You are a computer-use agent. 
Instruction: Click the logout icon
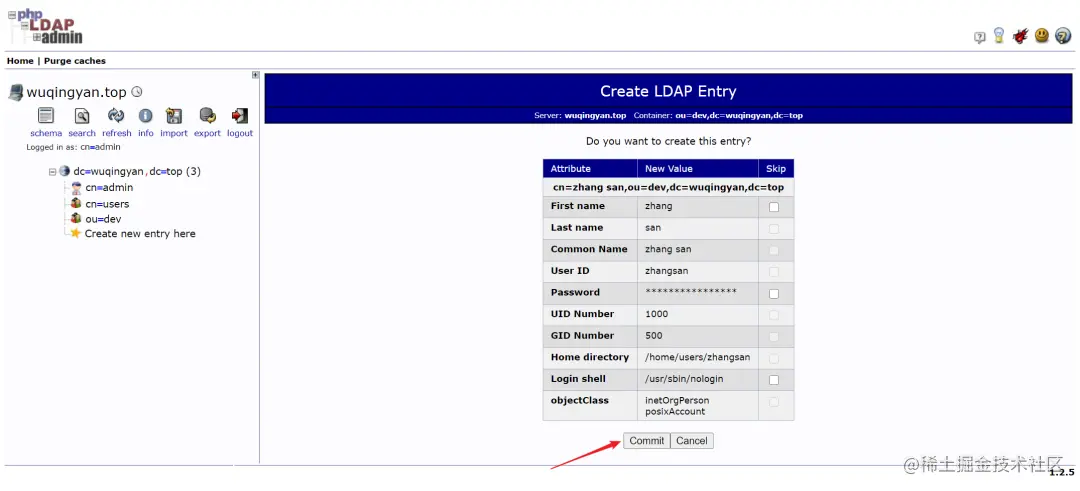pos(240,116)
